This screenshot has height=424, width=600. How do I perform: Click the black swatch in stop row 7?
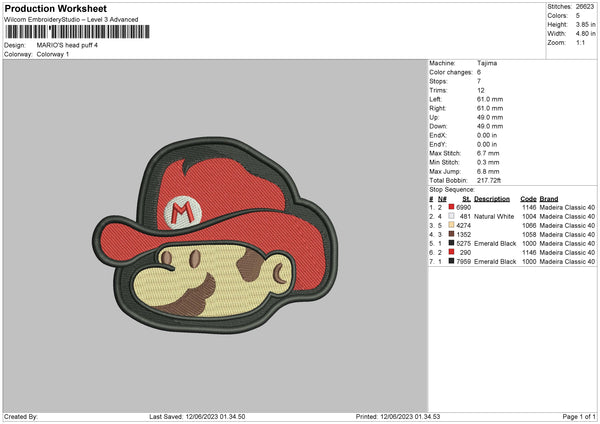click(452, 261)
